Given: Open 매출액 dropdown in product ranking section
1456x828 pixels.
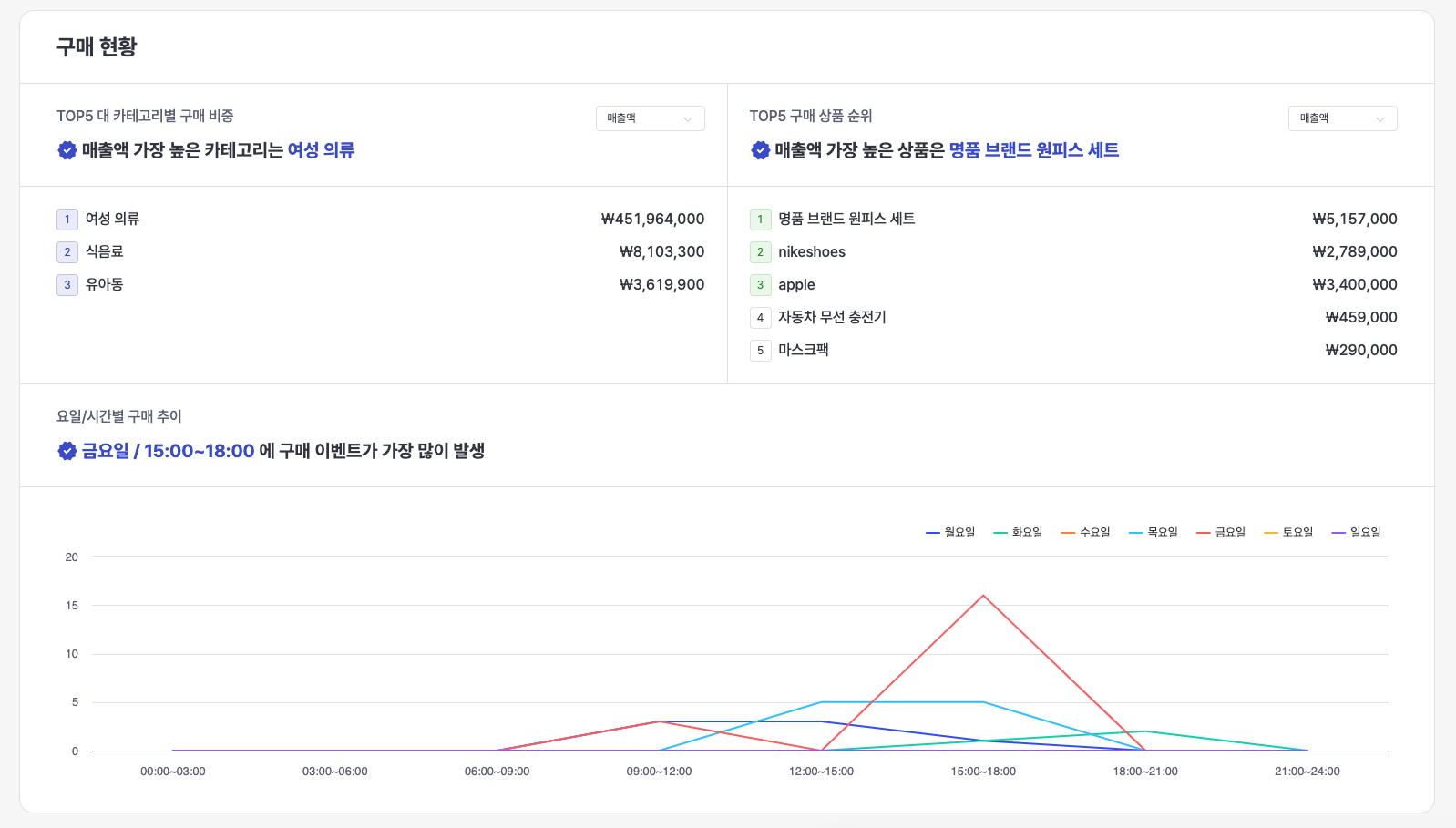Looking at the screenshot, I should tap(1342, 118).
